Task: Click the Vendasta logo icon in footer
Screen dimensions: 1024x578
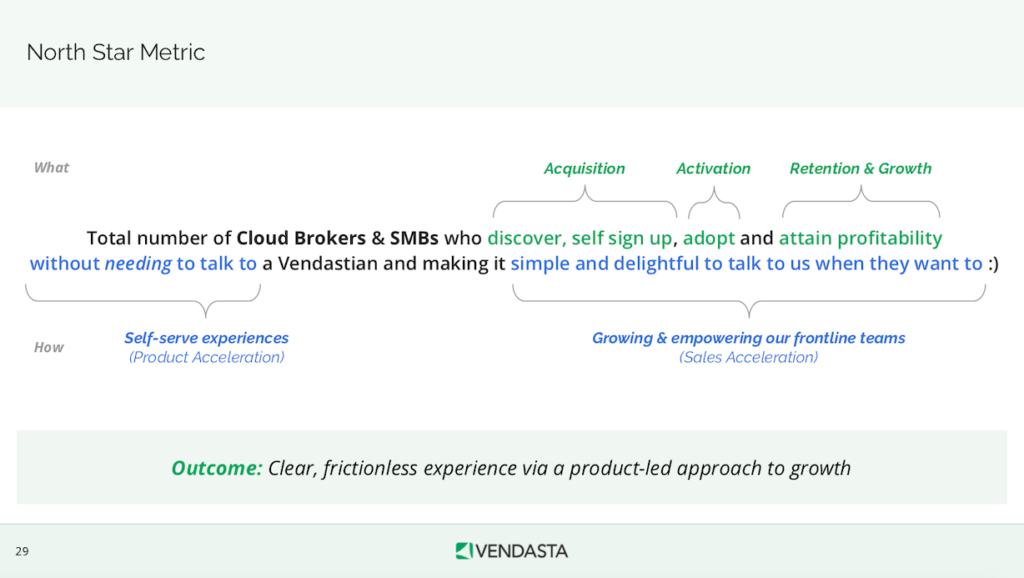Action: (x=463, y=551)
